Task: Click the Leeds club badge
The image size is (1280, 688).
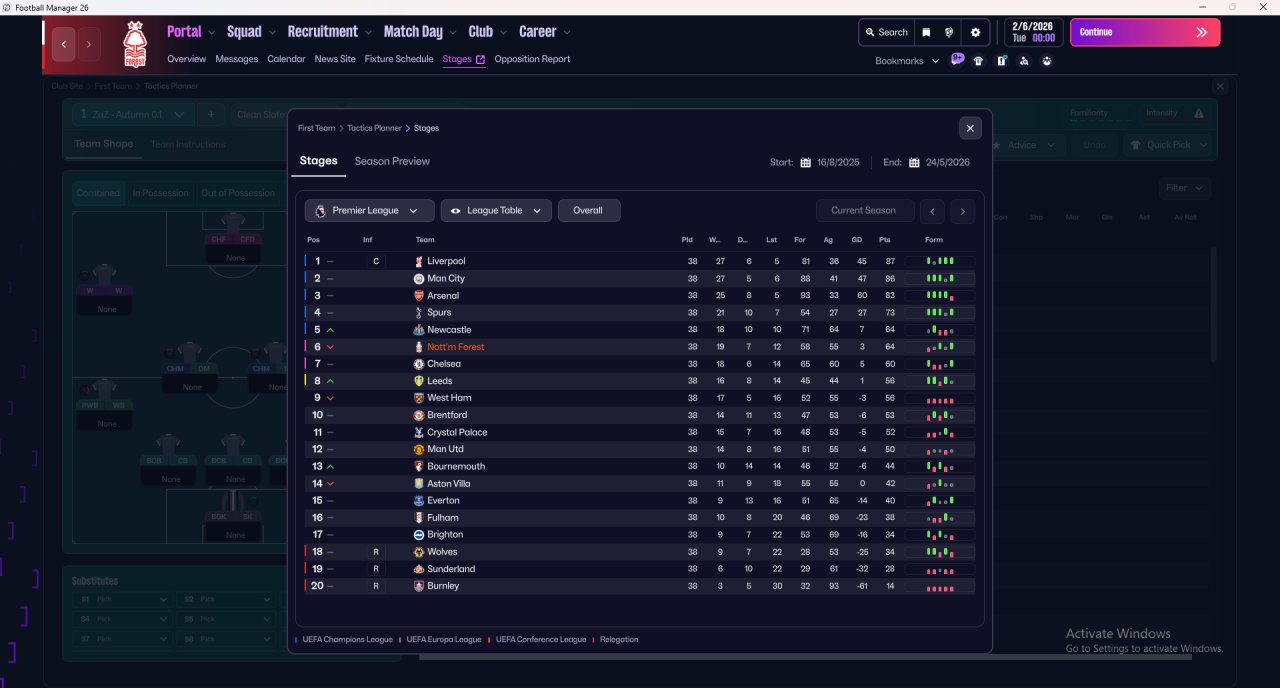Action: pos(419,381)
